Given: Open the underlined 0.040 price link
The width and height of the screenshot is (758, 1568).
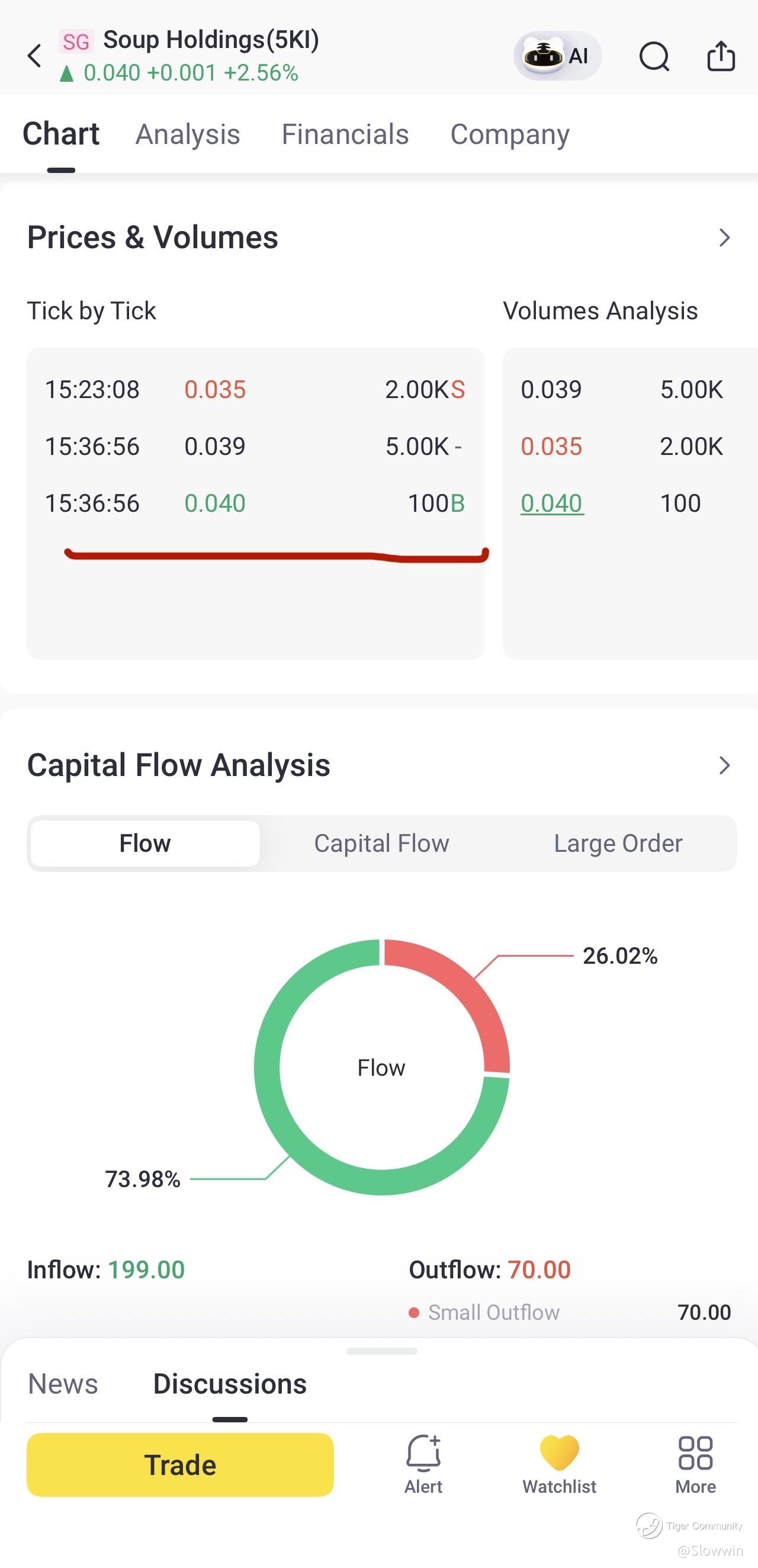Looking at the screenshot, I should coord(552,504).
